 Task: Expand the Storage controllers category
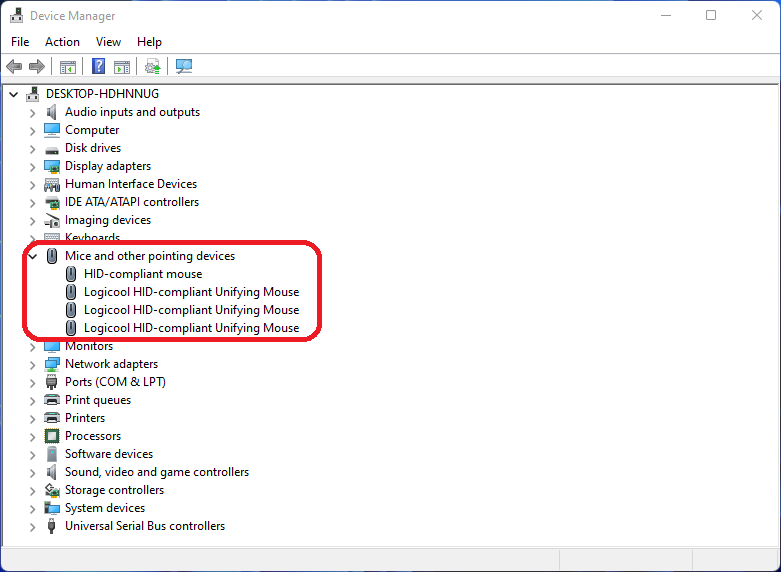point(32,491)
